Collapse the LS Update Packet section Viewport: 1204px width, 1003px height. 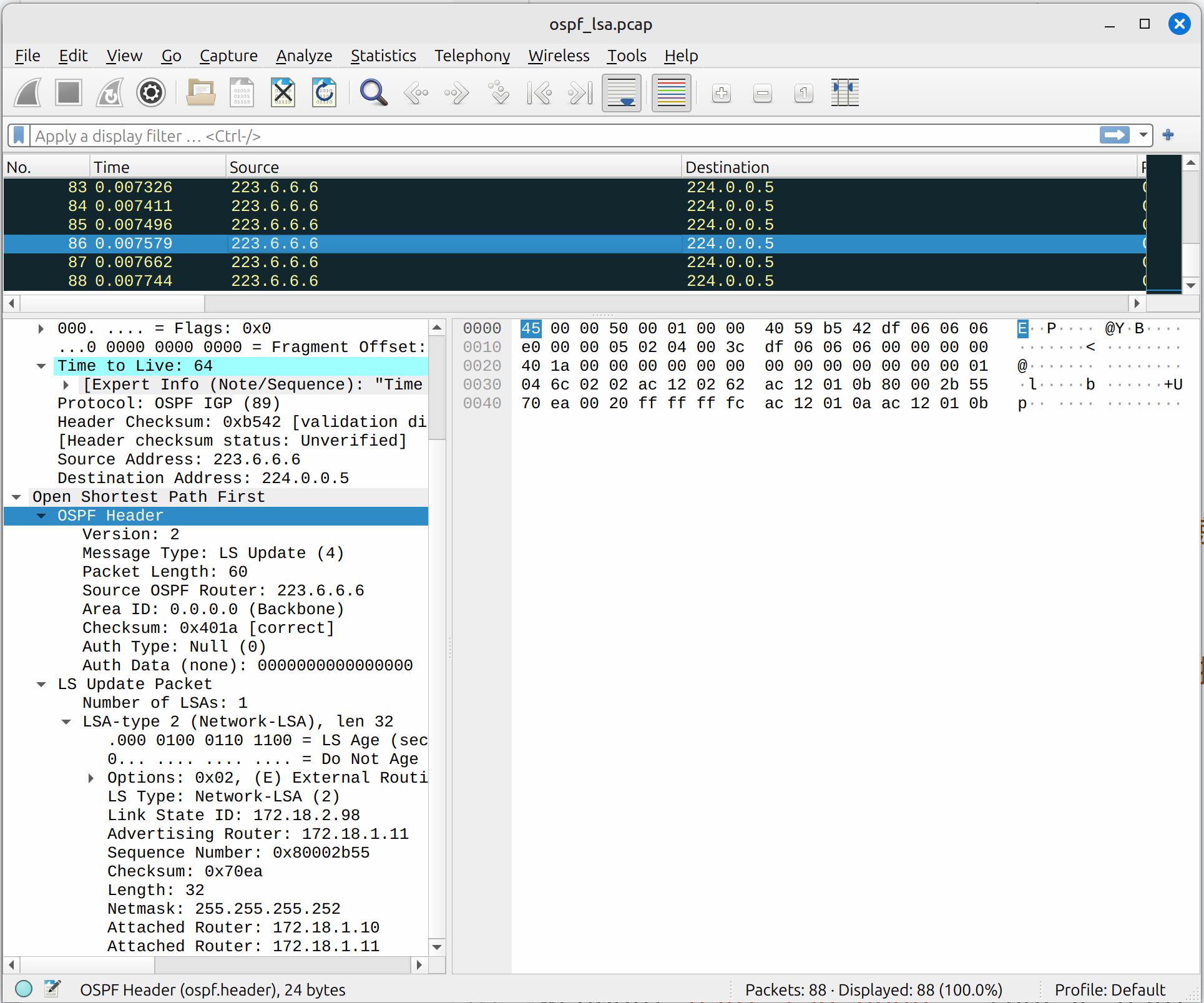pos(41,684)
